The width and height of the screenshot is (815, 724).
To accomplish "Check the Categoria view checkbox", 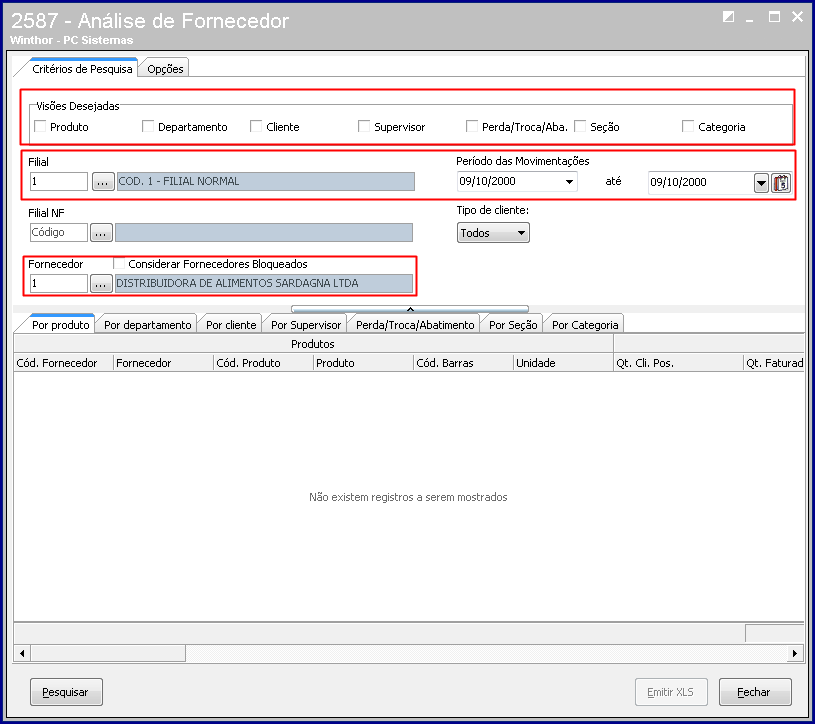I will (x=688, y=126).
